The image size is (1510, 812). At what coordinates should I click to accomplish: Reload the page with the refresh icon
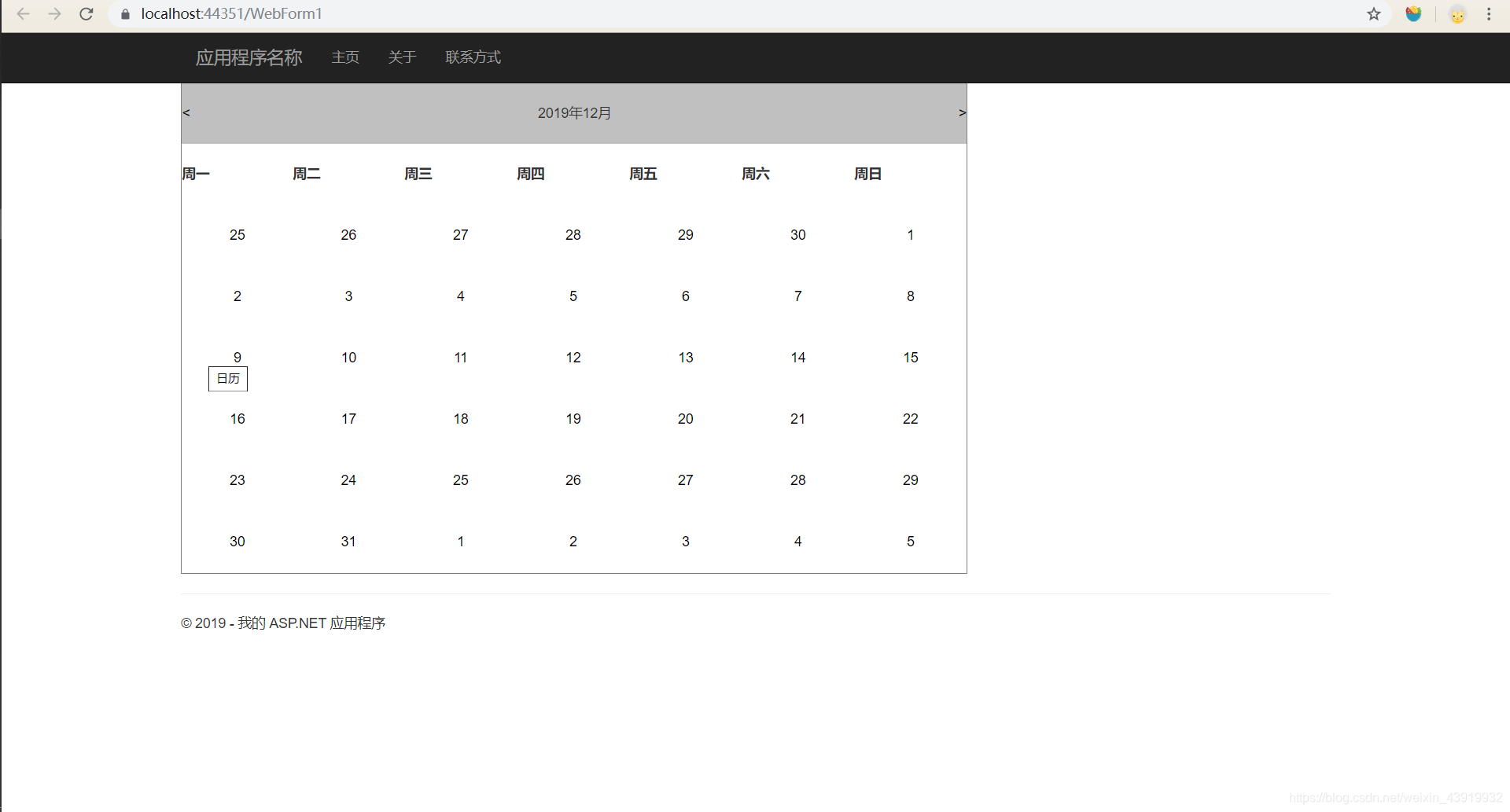pos(87,14)
